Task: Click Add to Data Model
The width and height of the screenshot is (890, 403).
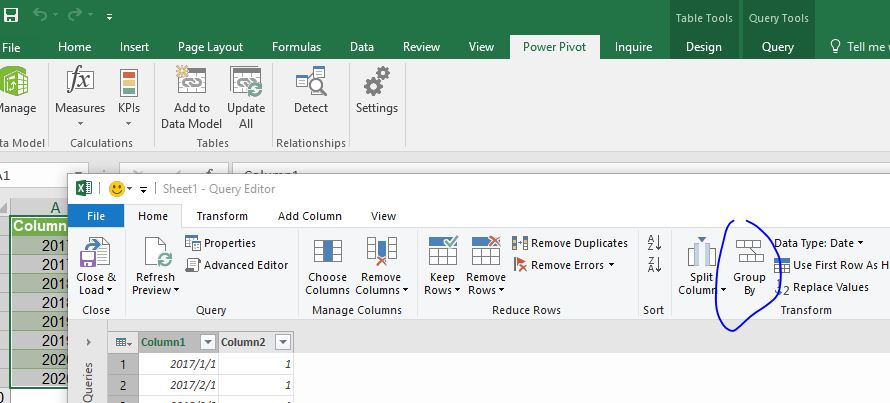Action: [x=191, y=83]
